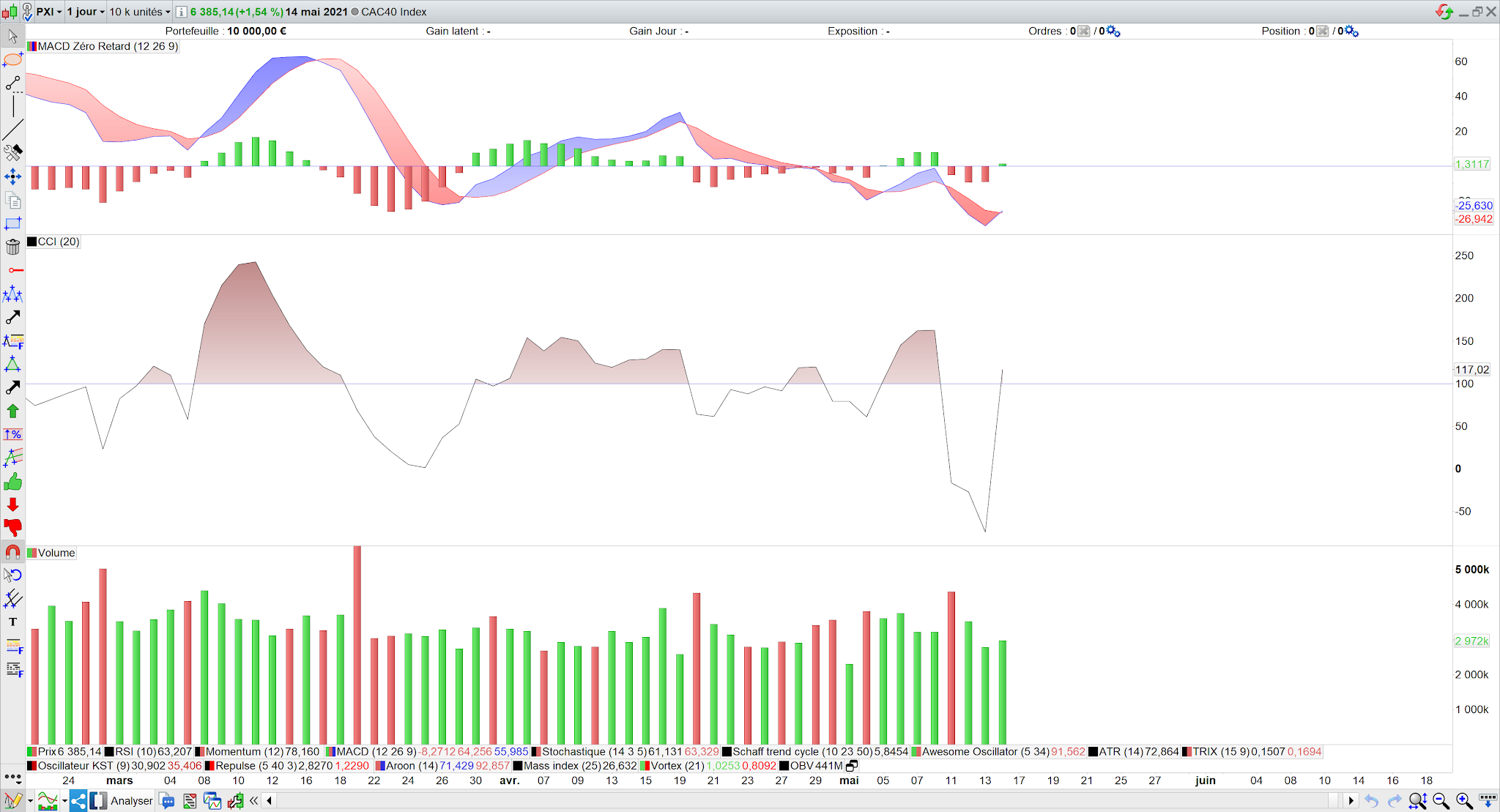The height and width of the screenshot is (812, 1500).
Task: Open the chat comments icon
Action: coord(167,801)
